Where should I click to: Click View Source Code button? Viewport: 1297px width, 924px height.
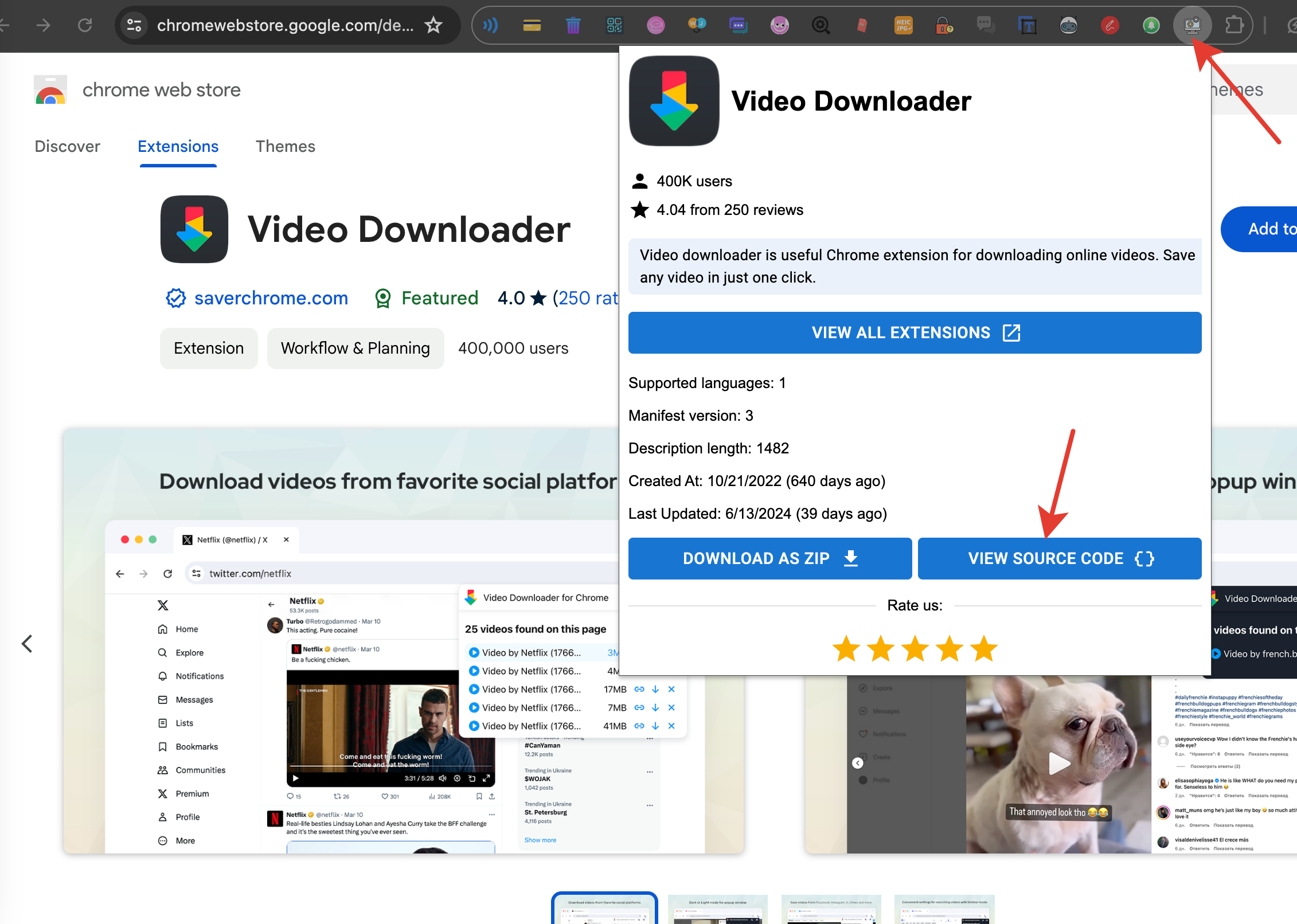(1059, 558)
